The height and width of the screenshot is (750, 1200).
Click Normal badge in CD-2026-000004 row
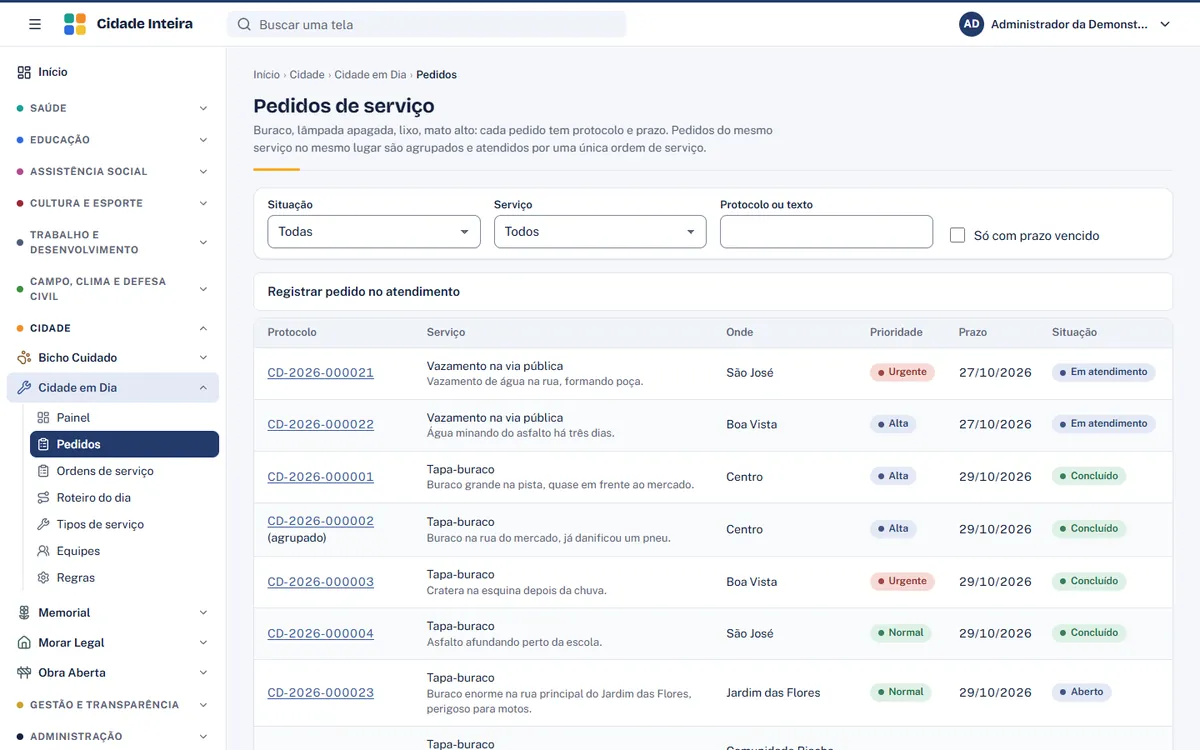tap(900, 633)
